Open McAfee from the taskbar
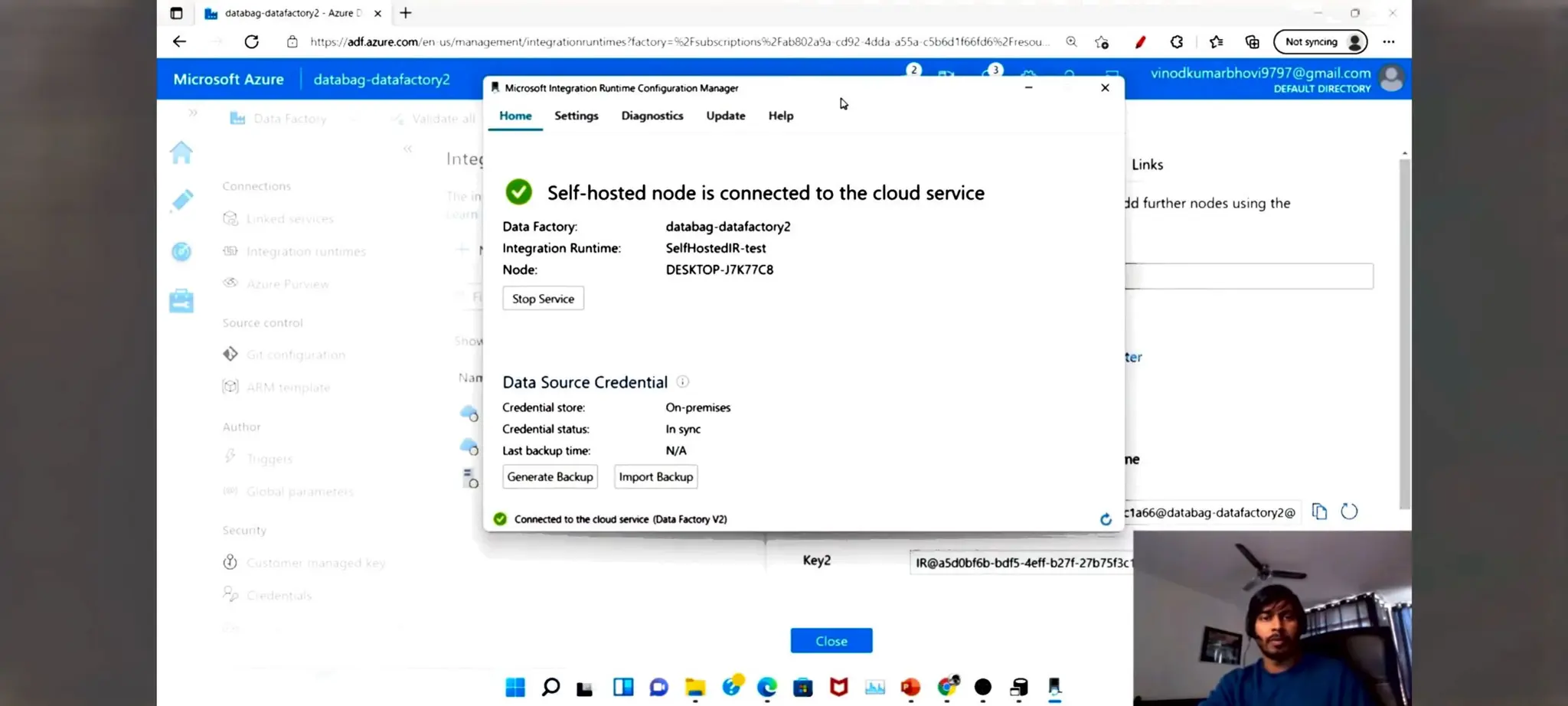1568x706 pixels. [x=839, y=688]
